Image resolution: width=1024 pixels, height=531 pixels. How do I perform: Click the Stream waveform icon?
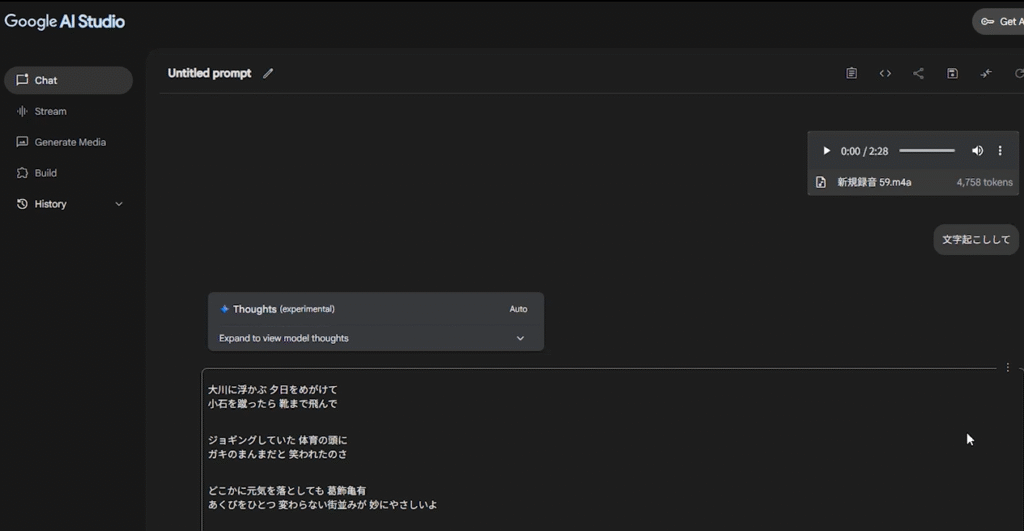(x=22, y=111)
